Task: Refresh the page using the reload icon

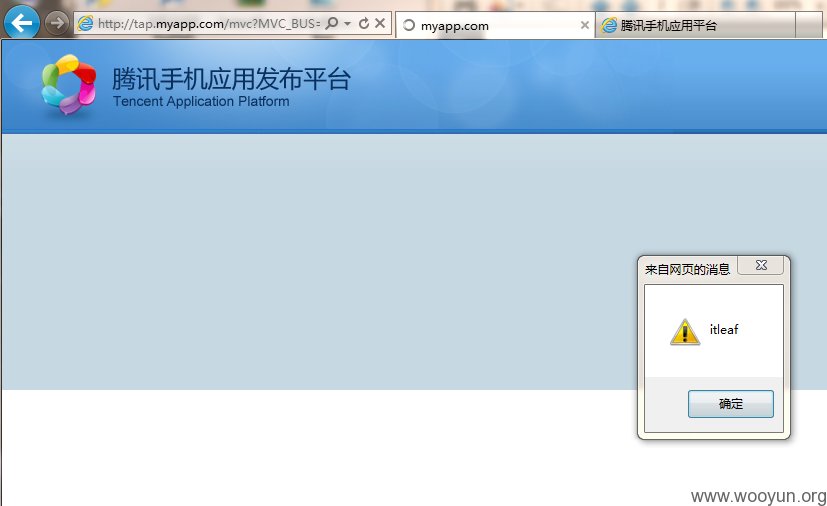Action: pos(364,23)
